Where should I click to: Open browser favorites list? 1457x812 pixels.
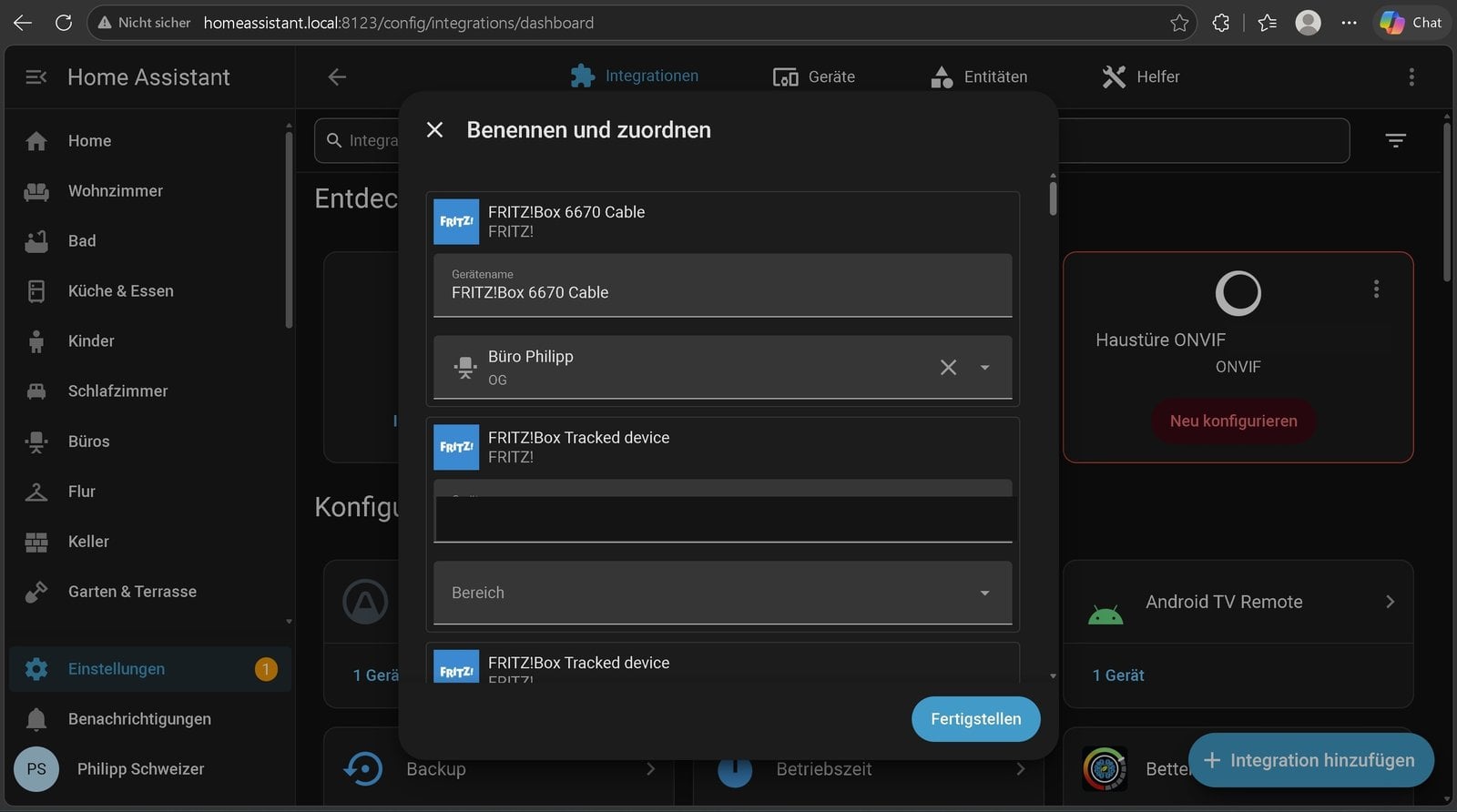pyautogui.click(x=1267, y=23)
